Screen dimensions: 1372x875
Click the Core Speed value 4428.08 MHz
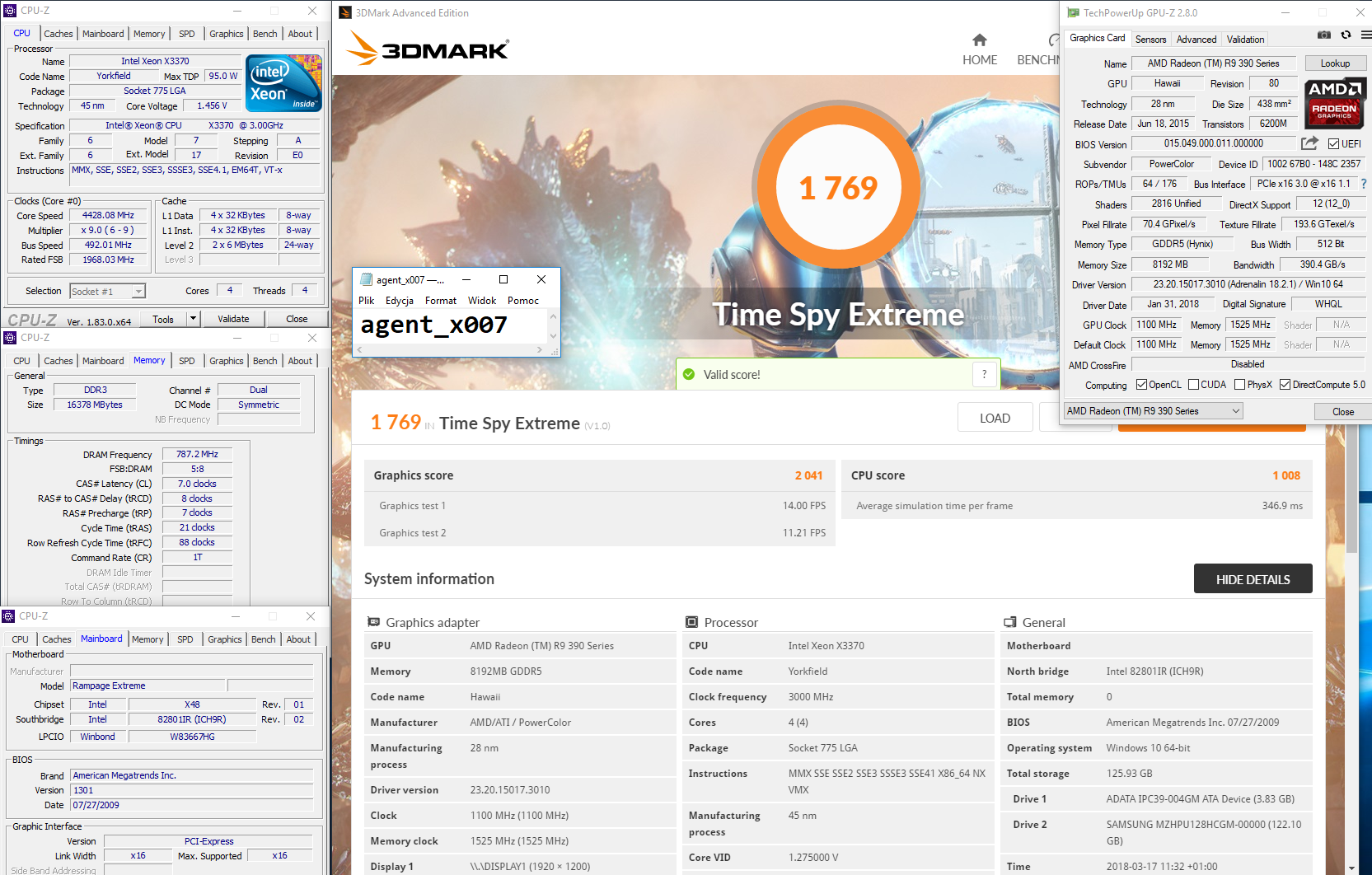[x=108, y=215]
